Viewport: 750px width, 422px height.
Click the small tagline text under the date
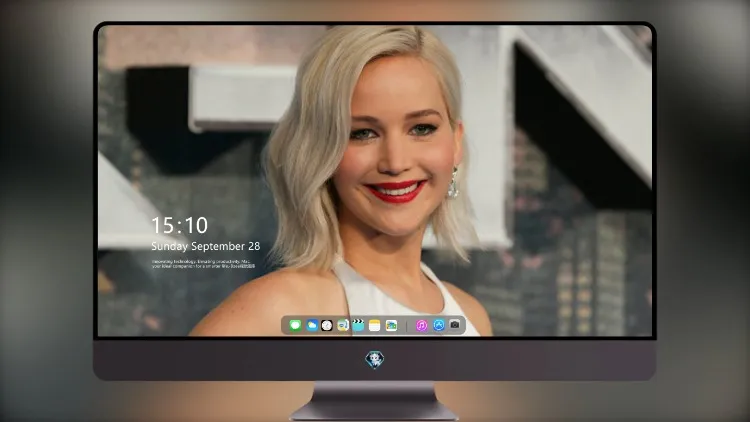203,264
